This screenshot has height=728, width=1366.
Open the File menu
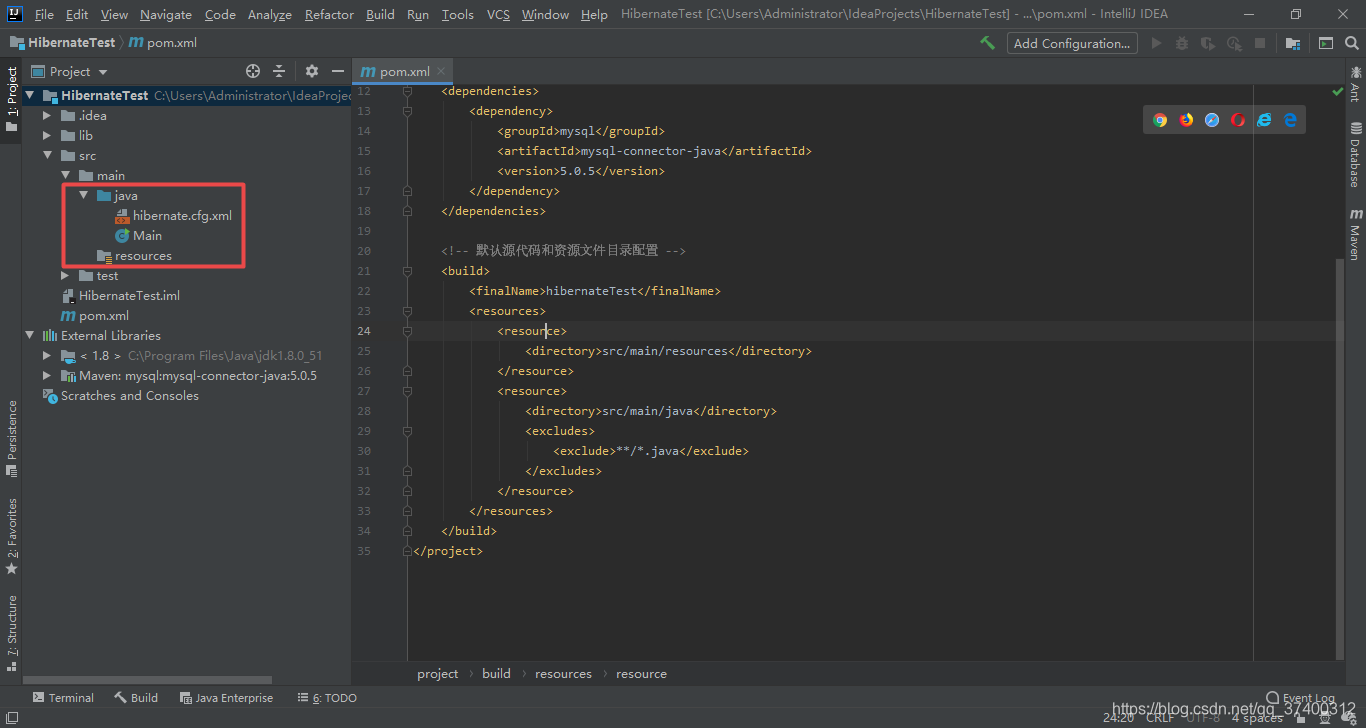click(44, 14)
